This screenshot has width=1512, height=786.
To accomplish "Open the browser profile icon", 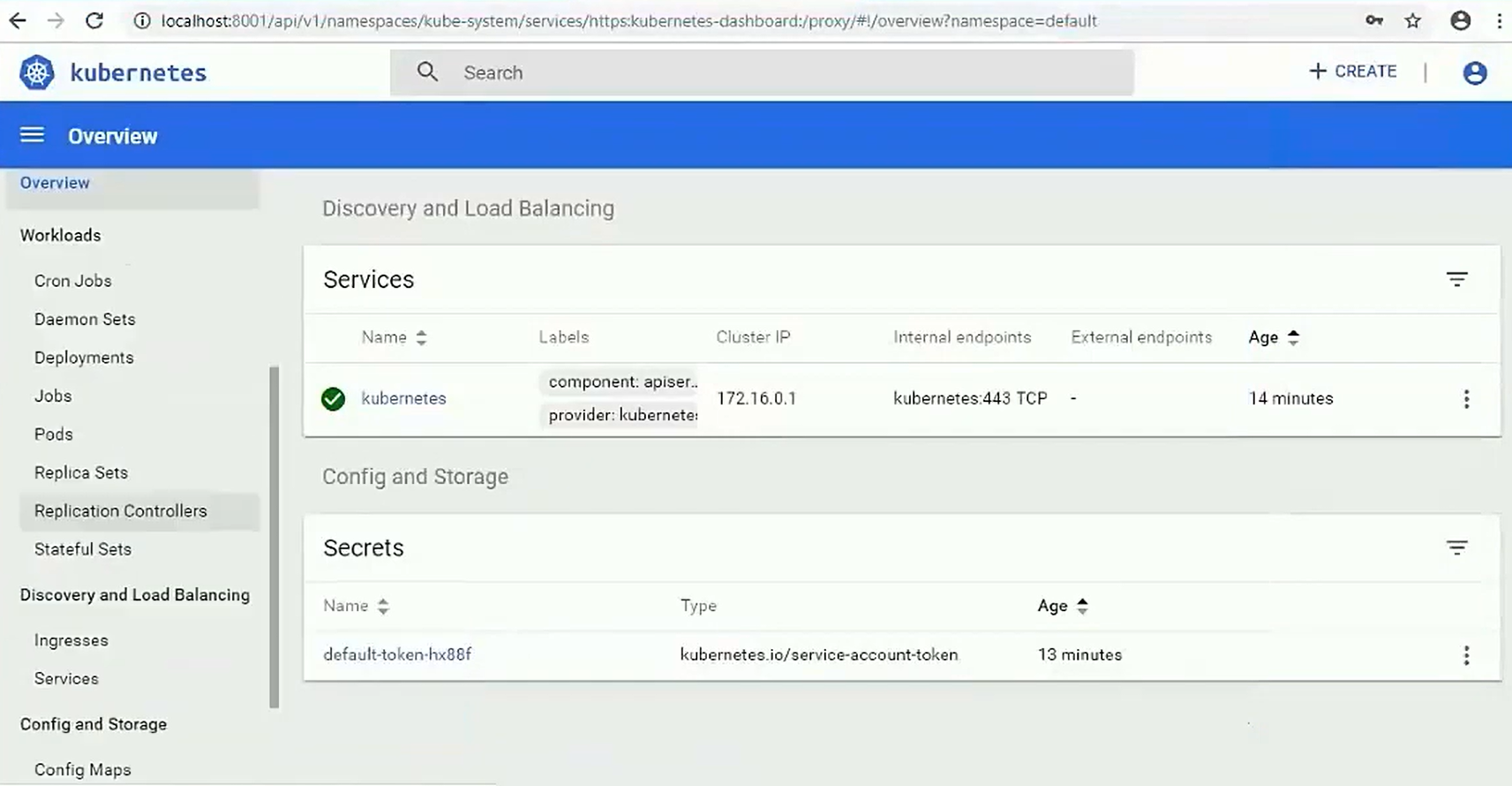I will 1461,20.
